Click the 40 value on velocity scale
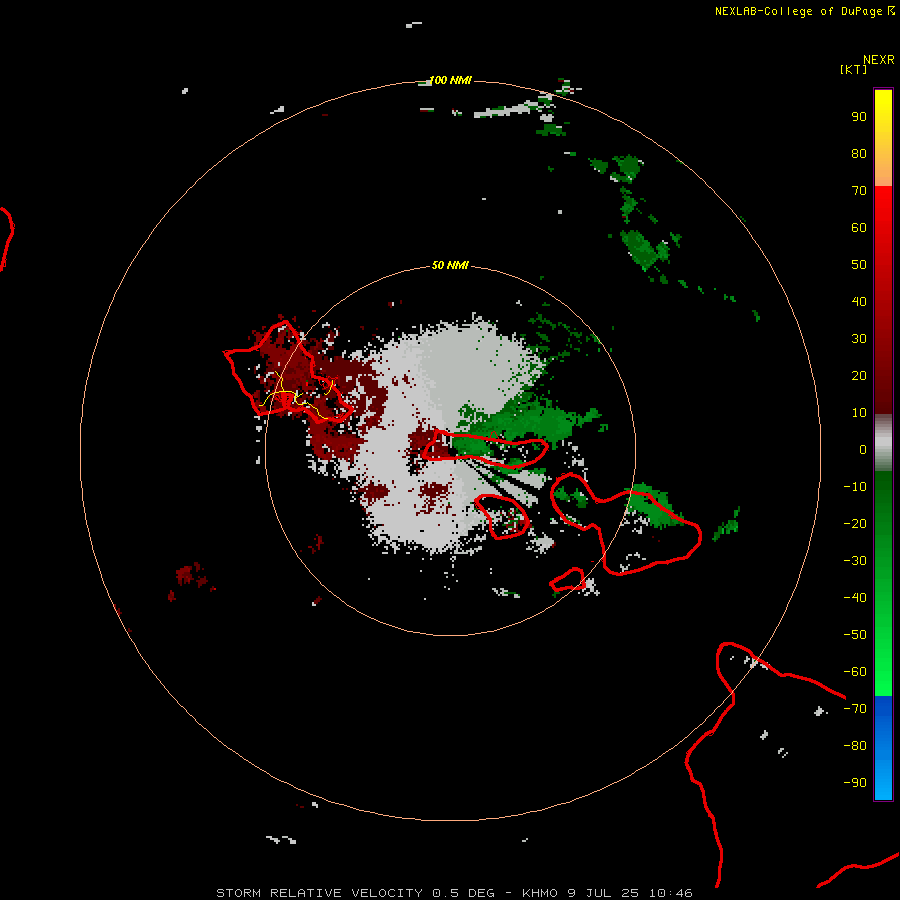 [859, 301]
